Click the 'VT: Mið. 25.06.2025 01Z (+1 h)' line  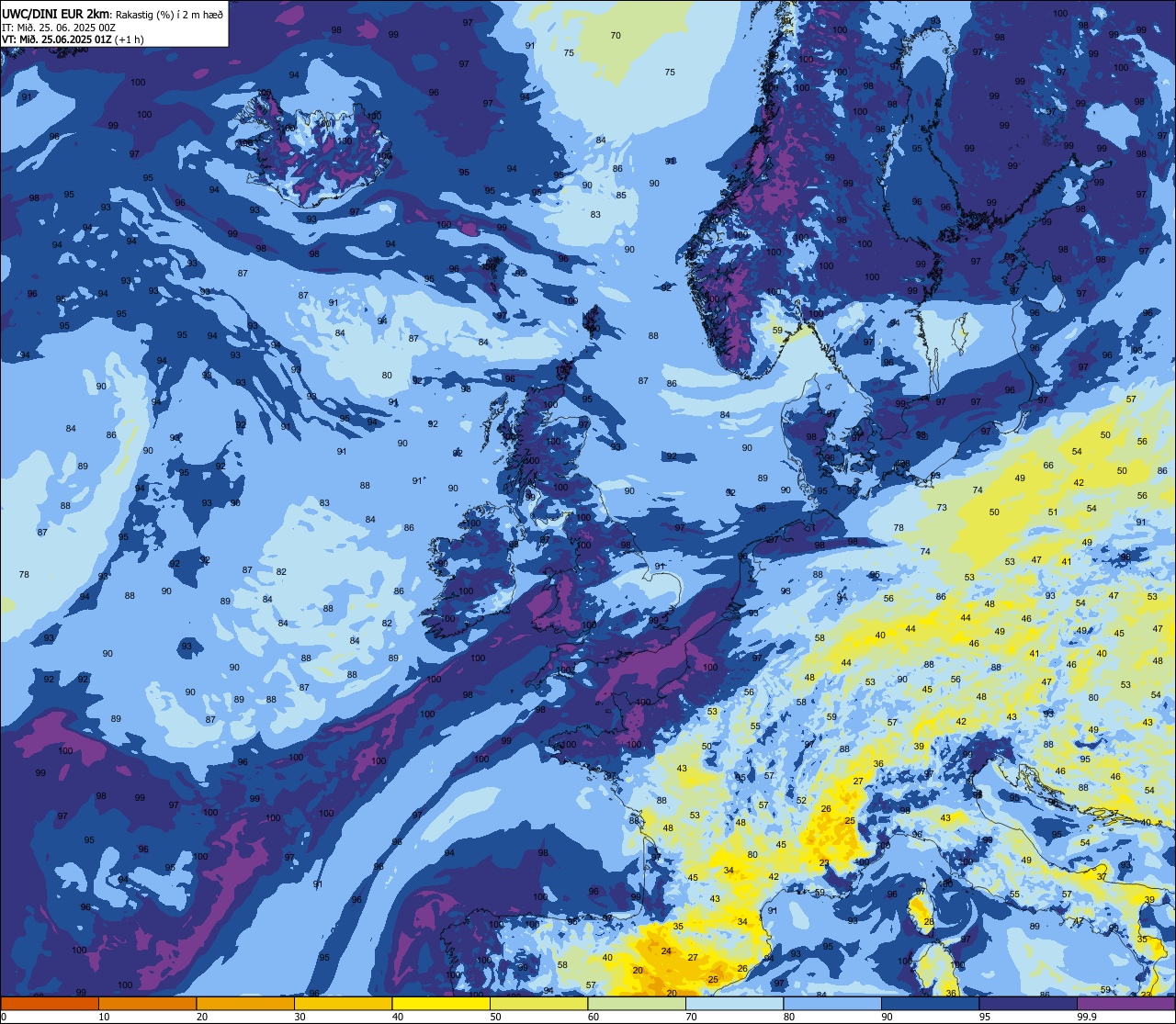pos(73,39)
